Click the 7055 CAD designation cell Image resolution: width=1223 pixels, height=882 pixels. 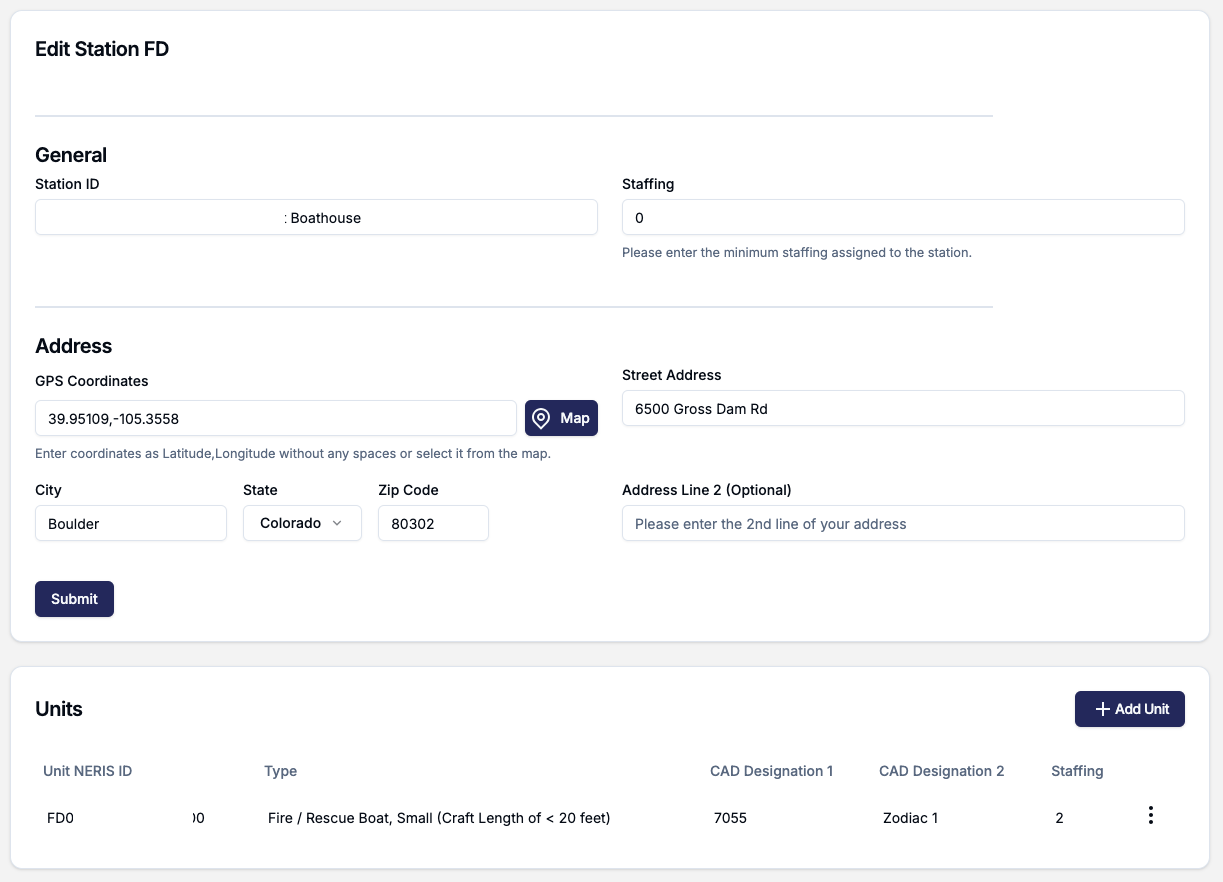pyautogui.click(x=730, y=818)
